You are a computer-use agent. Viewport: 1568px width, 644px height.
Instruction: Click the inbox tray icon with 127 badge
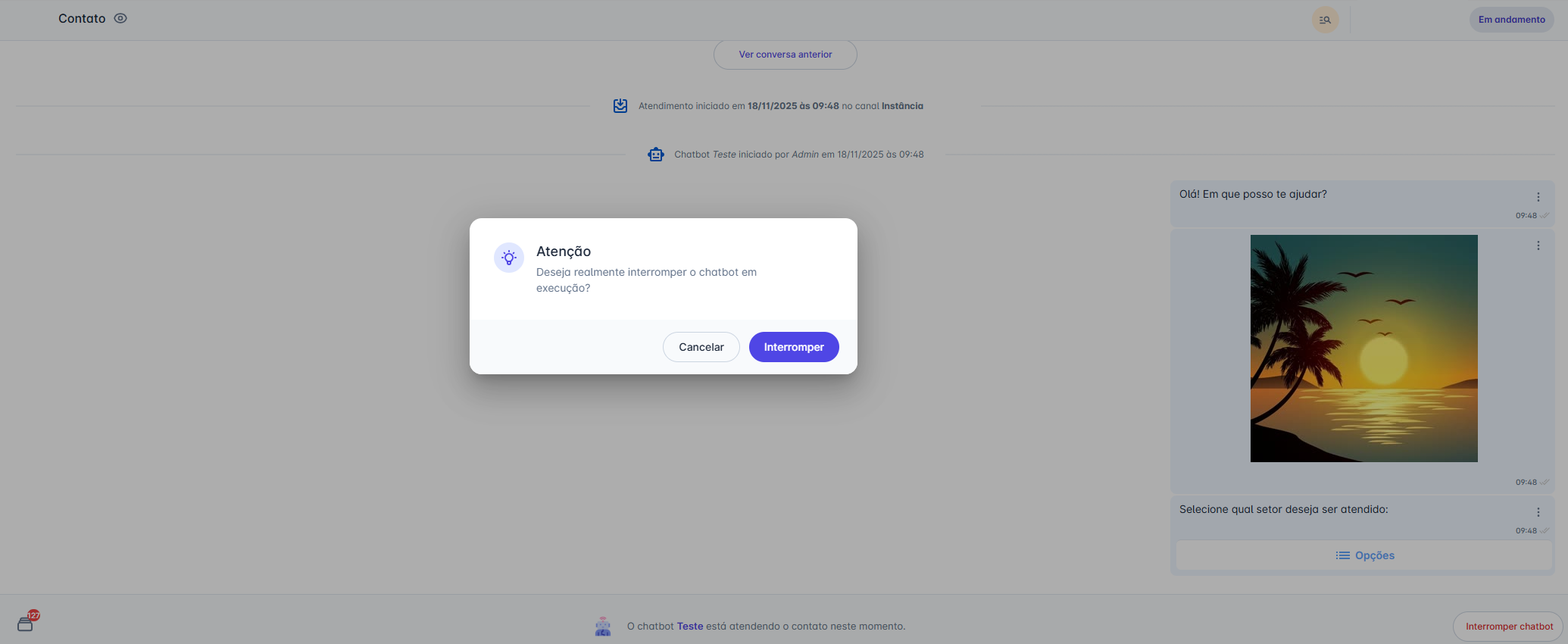coord(26,624)
